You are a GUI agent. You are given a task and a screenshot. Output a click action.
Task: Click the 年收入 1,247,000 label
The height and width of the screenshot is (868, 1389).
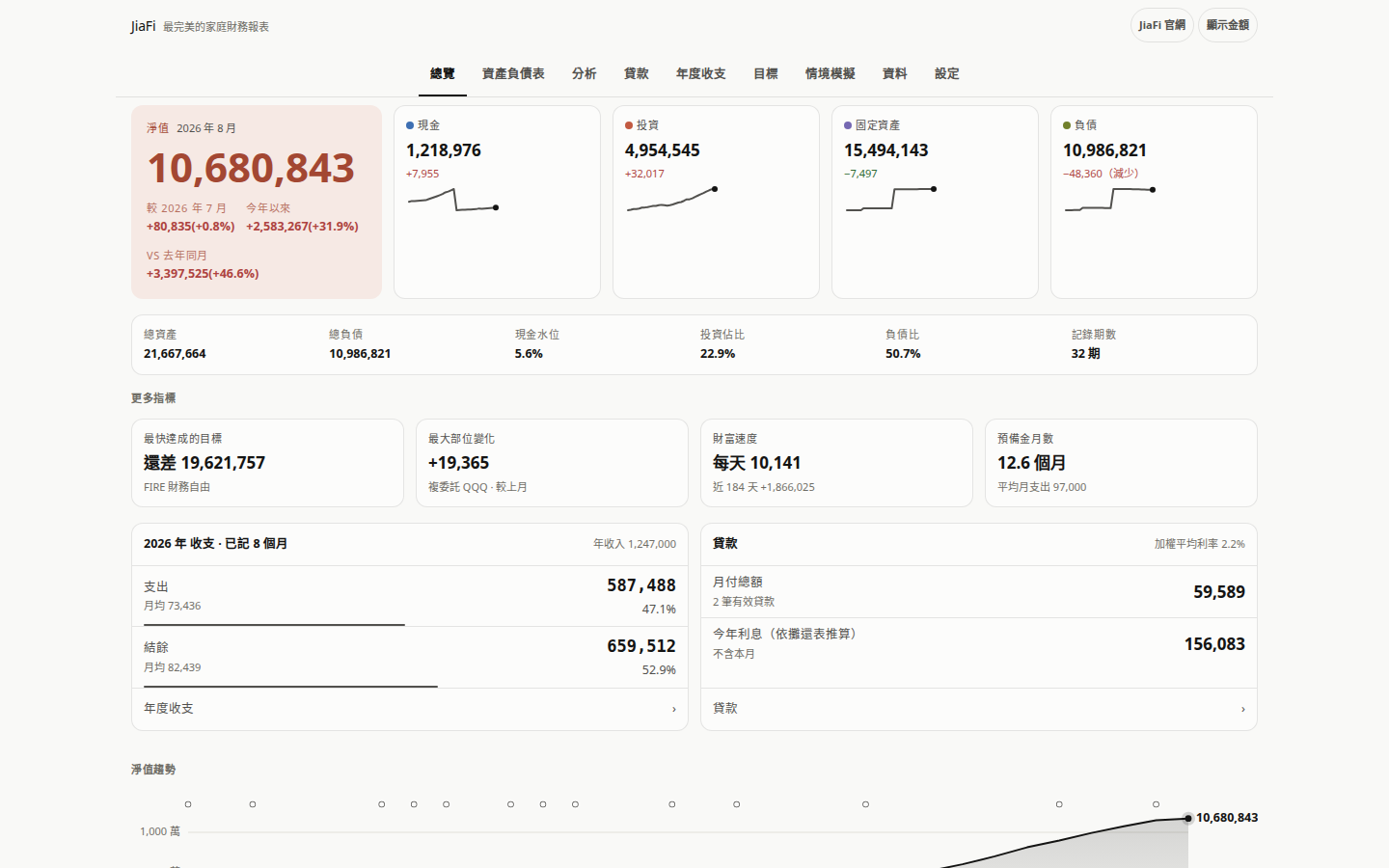pos(635,544)
